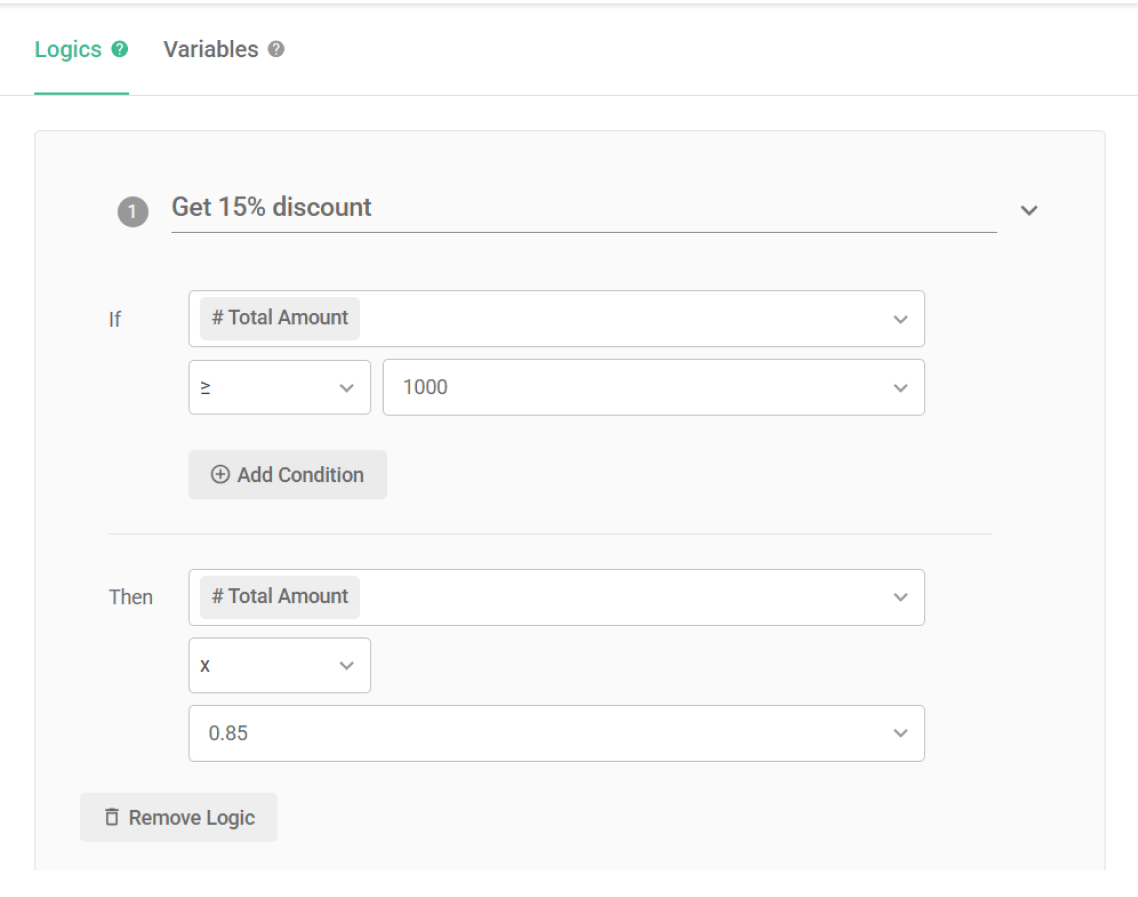Collapse the Get 15% discount logic section
This screenshot has width=1138, height=897.
click(x=1029, y=210)
